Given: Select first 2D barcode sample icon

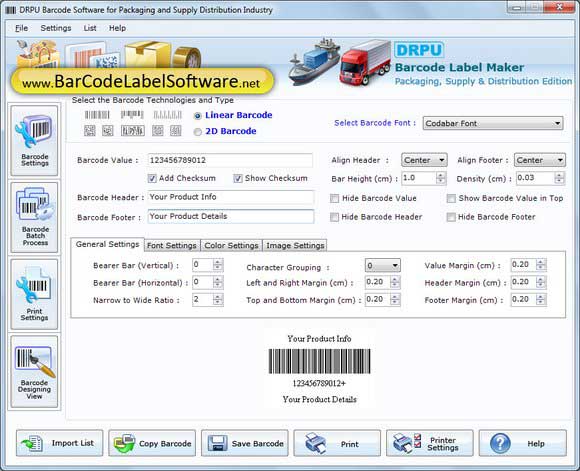Looking at the screenshot, I should click(90, 131).
